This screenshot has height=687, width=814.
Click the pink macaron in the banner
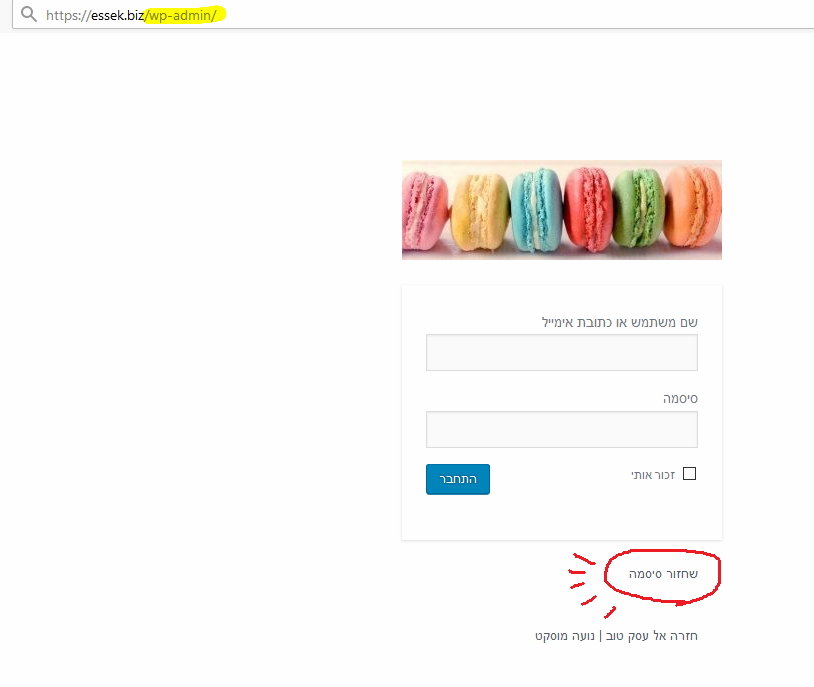424,211
